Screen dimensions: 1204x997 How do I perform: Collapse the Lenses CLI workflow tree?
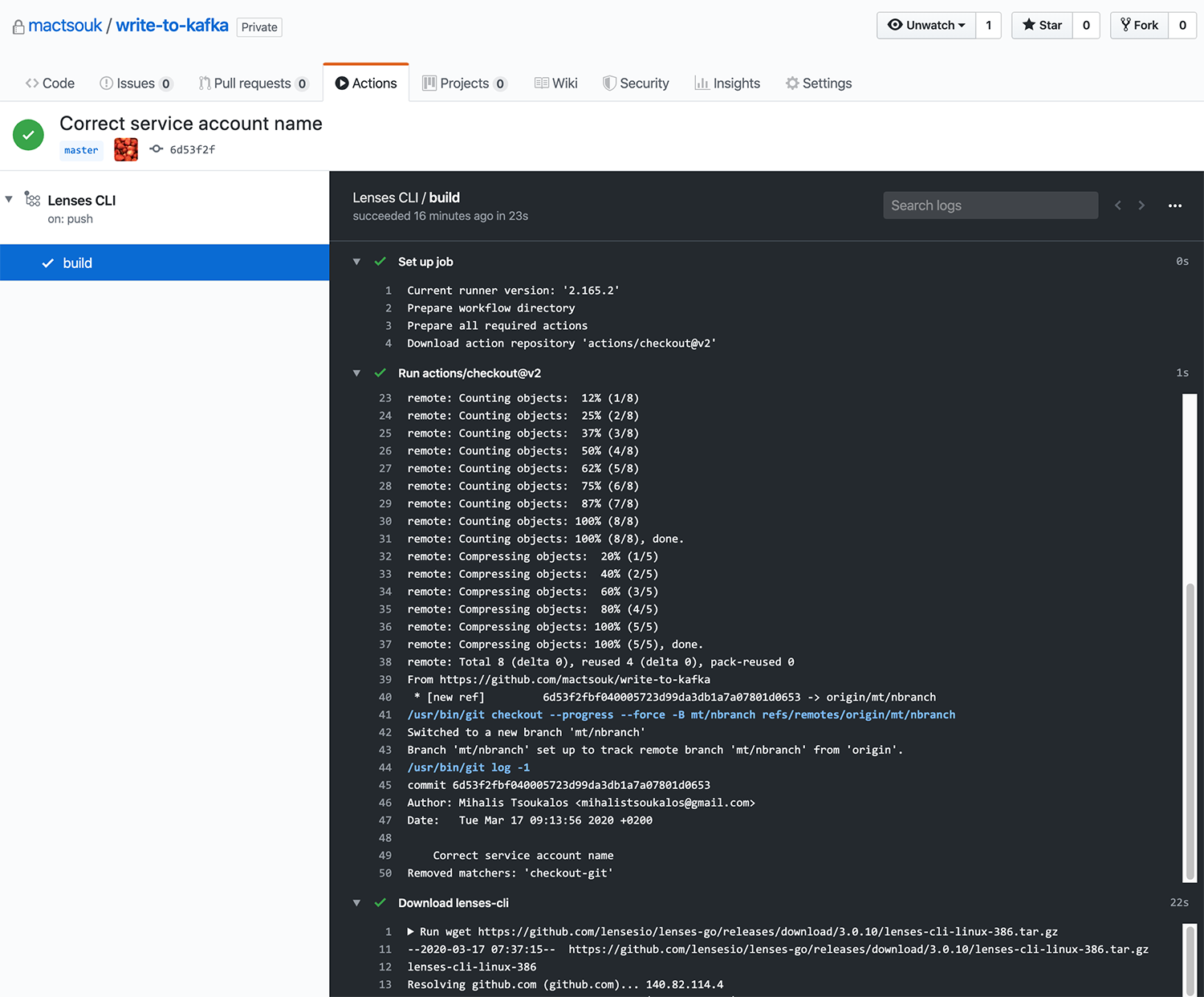pos(9,199)
